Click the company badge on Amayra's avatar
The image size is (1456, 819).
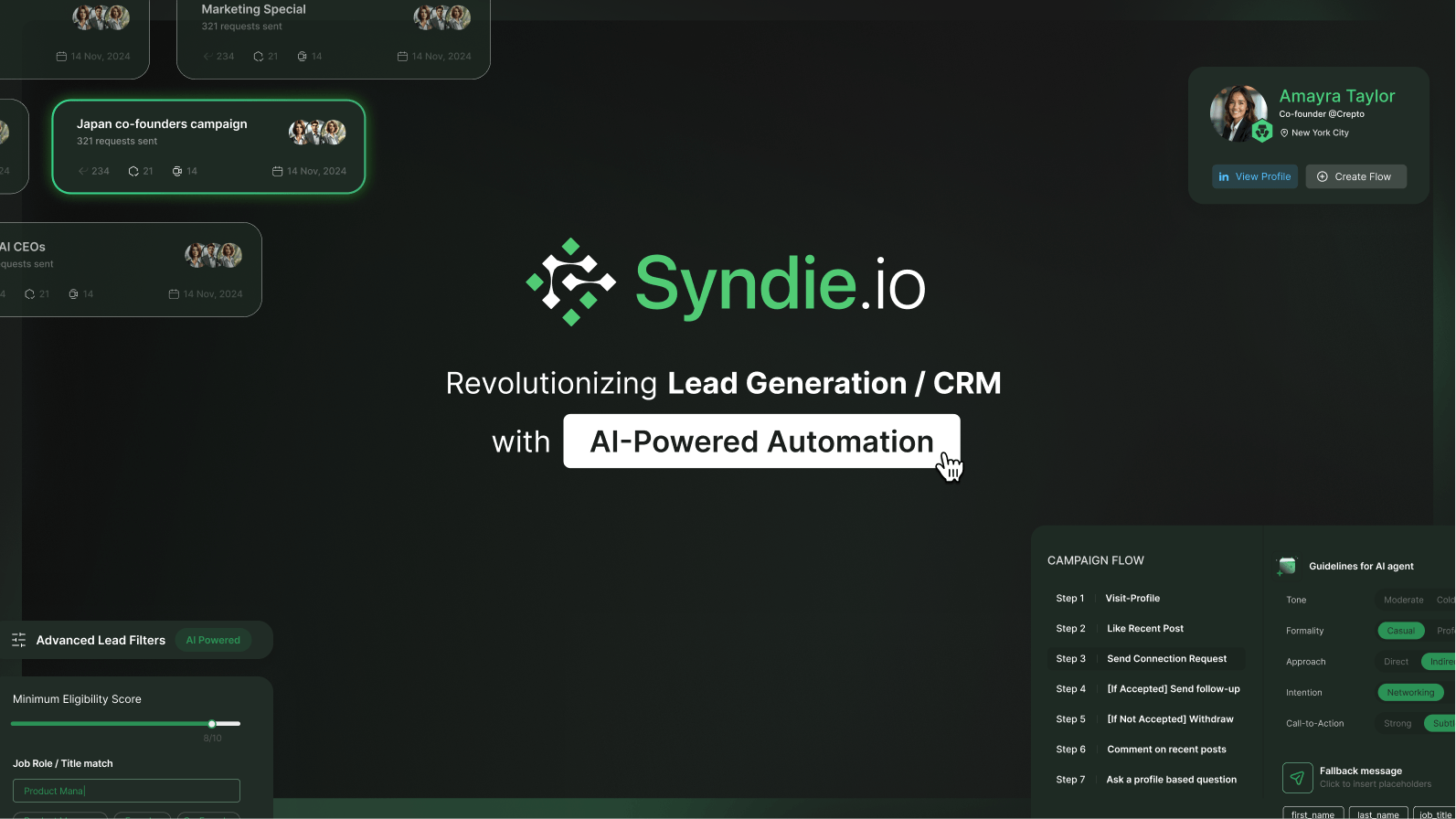pyautogui.click(x=1262, y=132)
